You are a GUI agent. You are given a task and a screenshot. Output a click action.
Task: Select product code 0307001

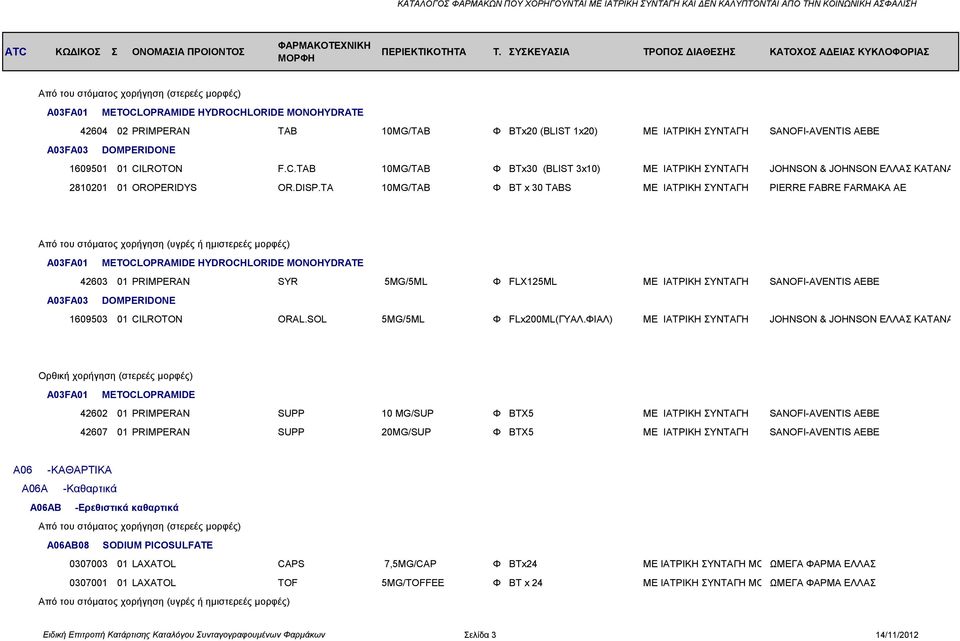click(88, 583)
